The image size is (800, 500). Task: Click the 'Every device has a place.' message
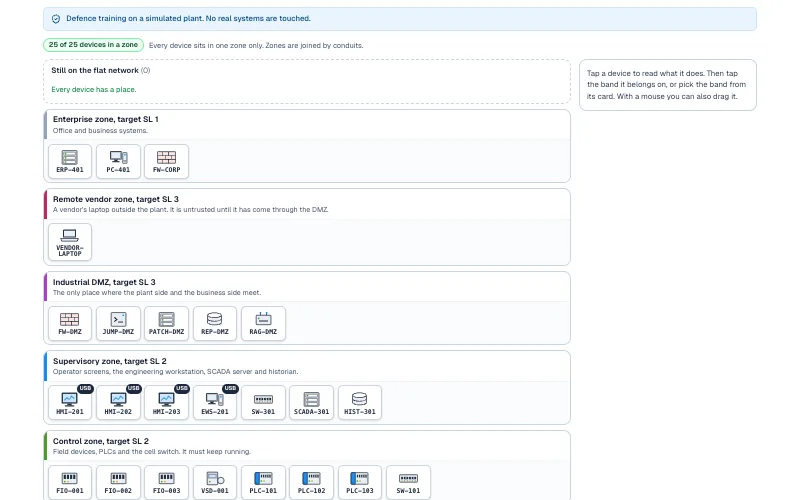94,89
